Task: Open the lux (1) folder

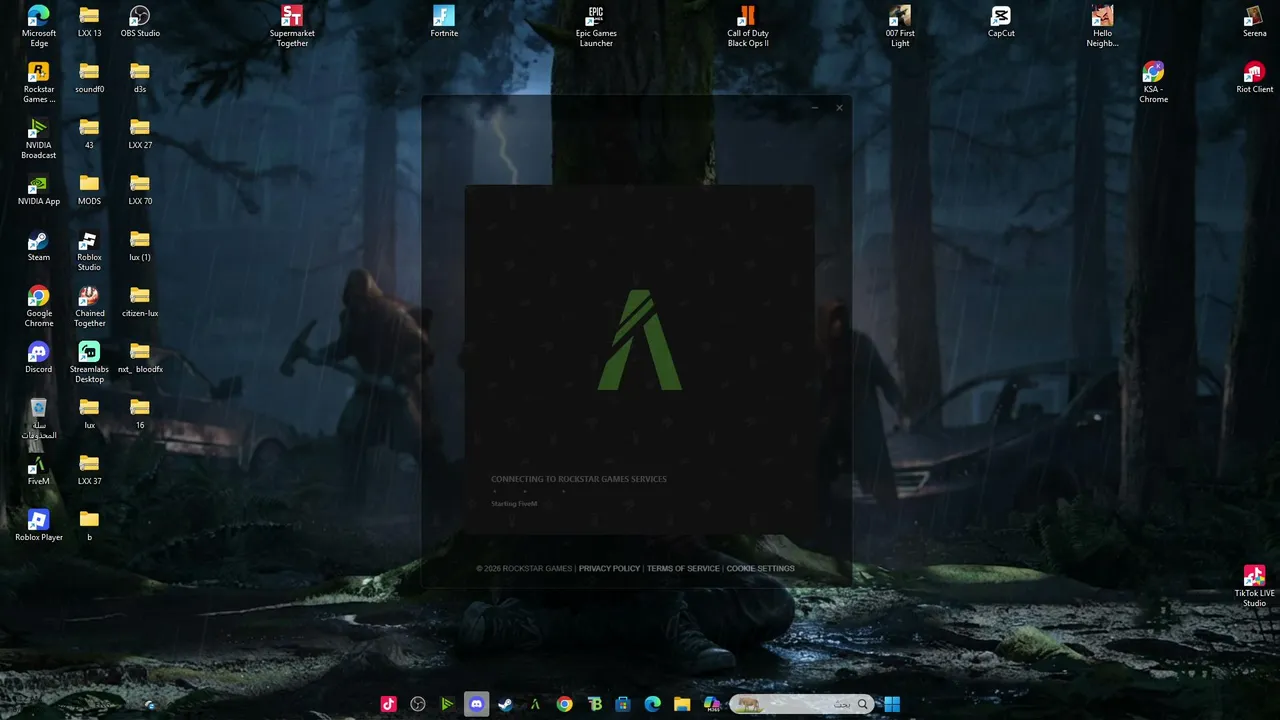Action: click(140, 246)
